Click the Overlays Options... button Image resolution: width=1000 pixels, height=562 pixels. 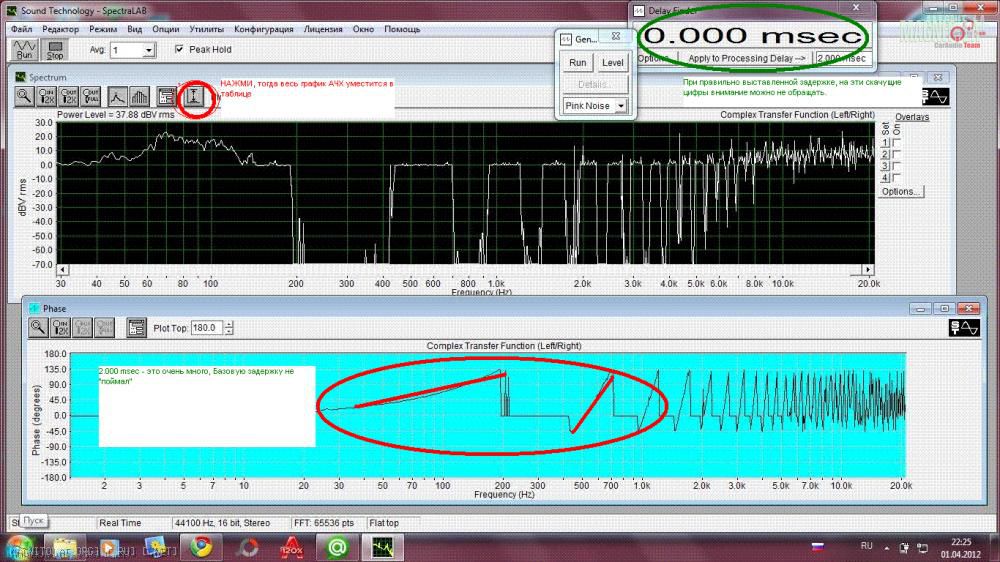(901, 191)
